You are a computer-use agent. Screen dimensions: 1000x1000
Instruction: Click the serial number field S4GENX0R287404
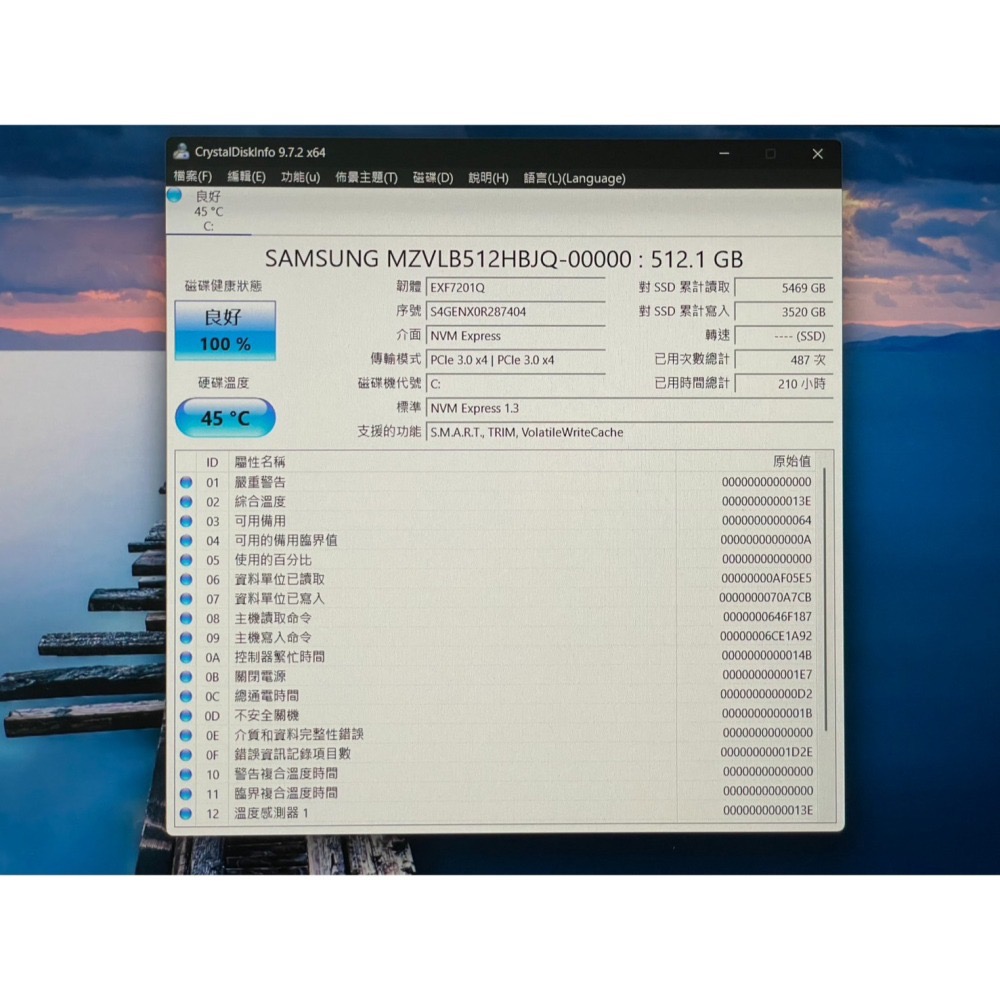point(516,311)
